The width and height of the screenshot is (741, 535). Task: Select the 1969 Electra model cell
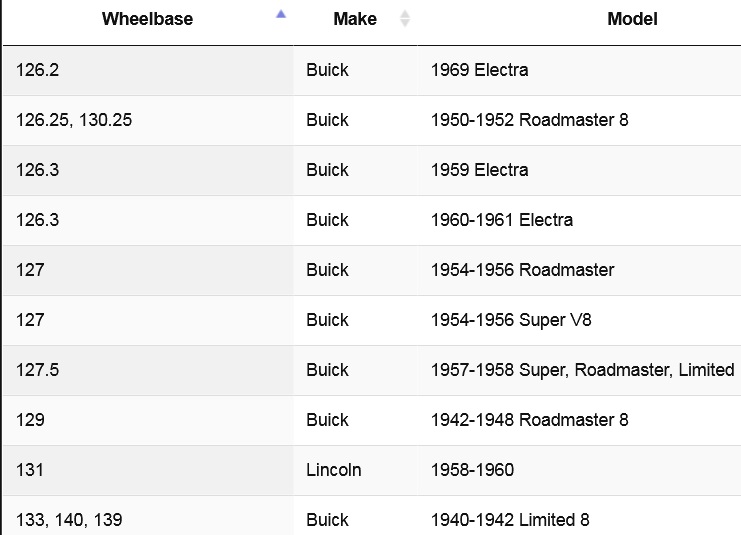tap(479, 70)
